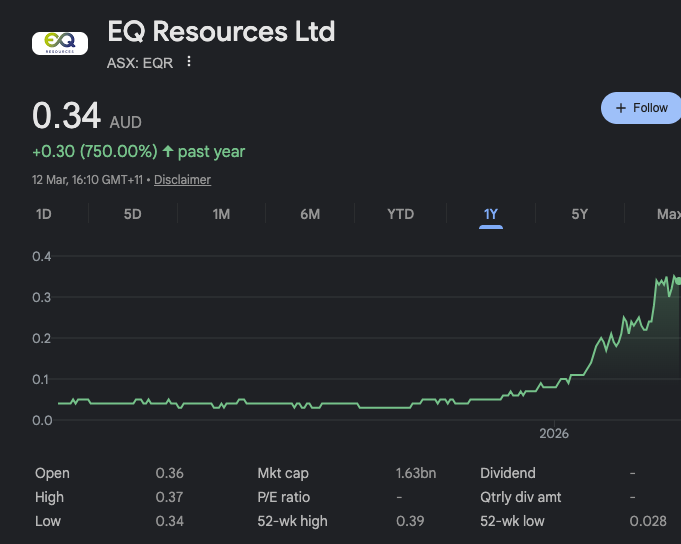Viewport: 681px width, 544px height.
Task: Select the 1Y chart range tab
Action: click(x=491, y=214)
